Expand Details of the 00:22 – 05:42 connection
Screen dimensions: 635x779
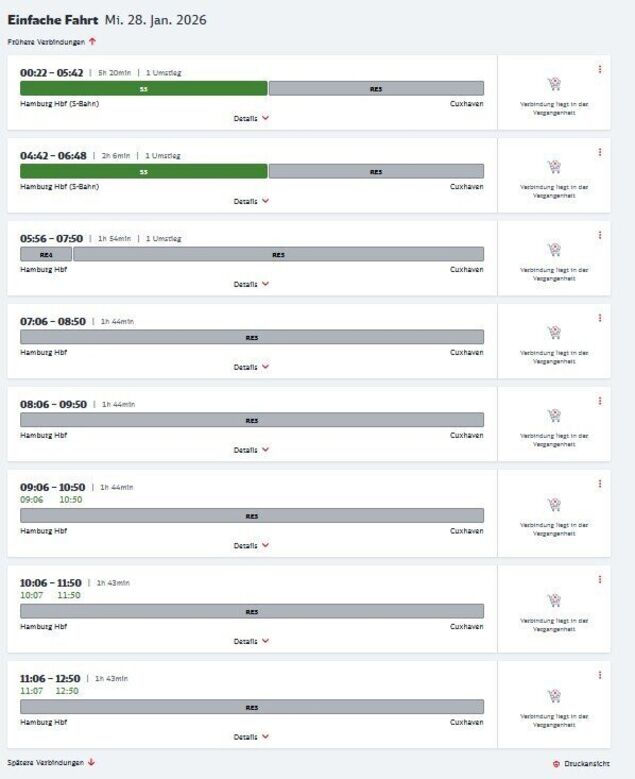[x=251, y=118]
